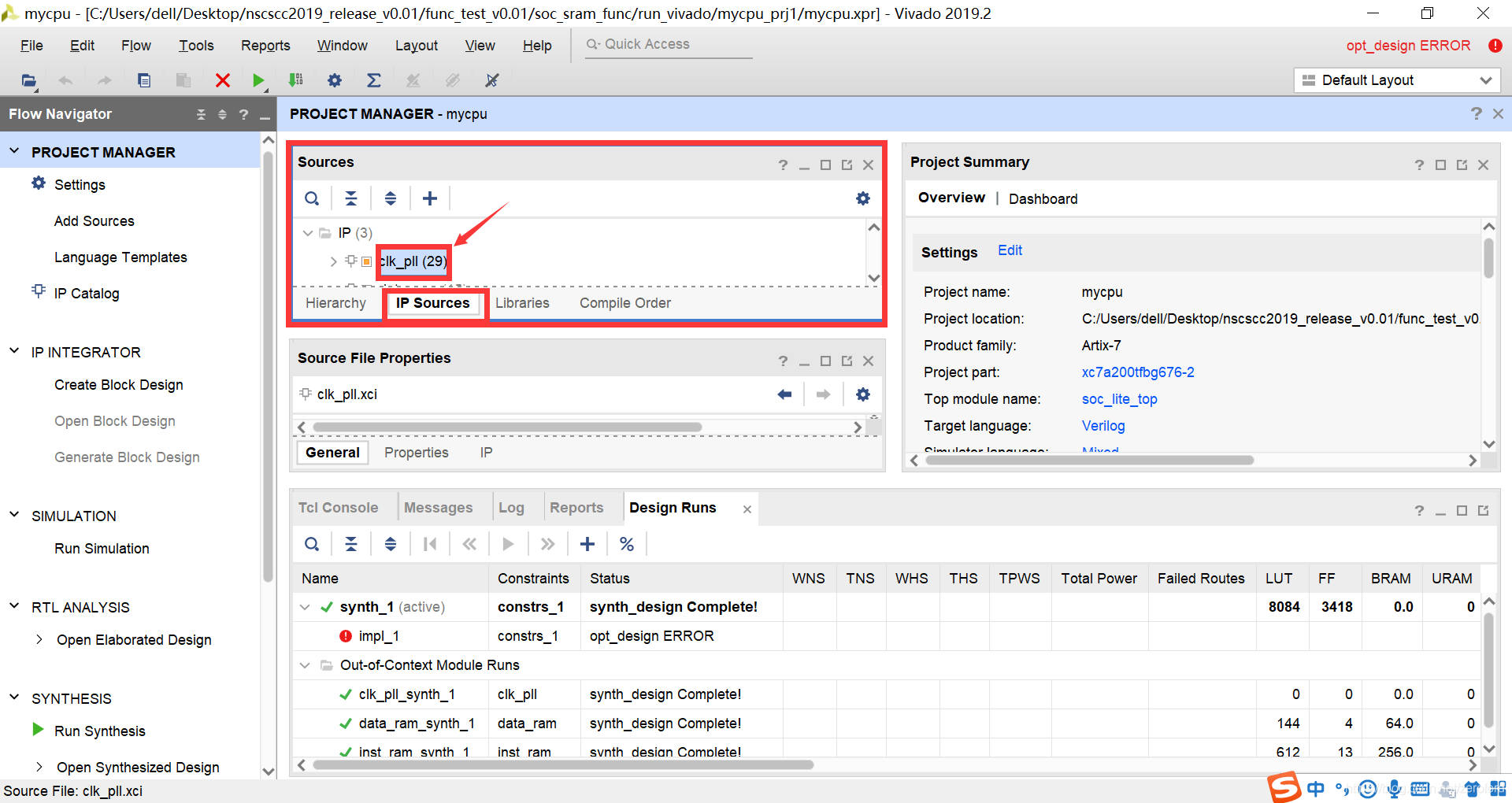
Task: Open Source File Properties settings gear
Action: [863, 394]
